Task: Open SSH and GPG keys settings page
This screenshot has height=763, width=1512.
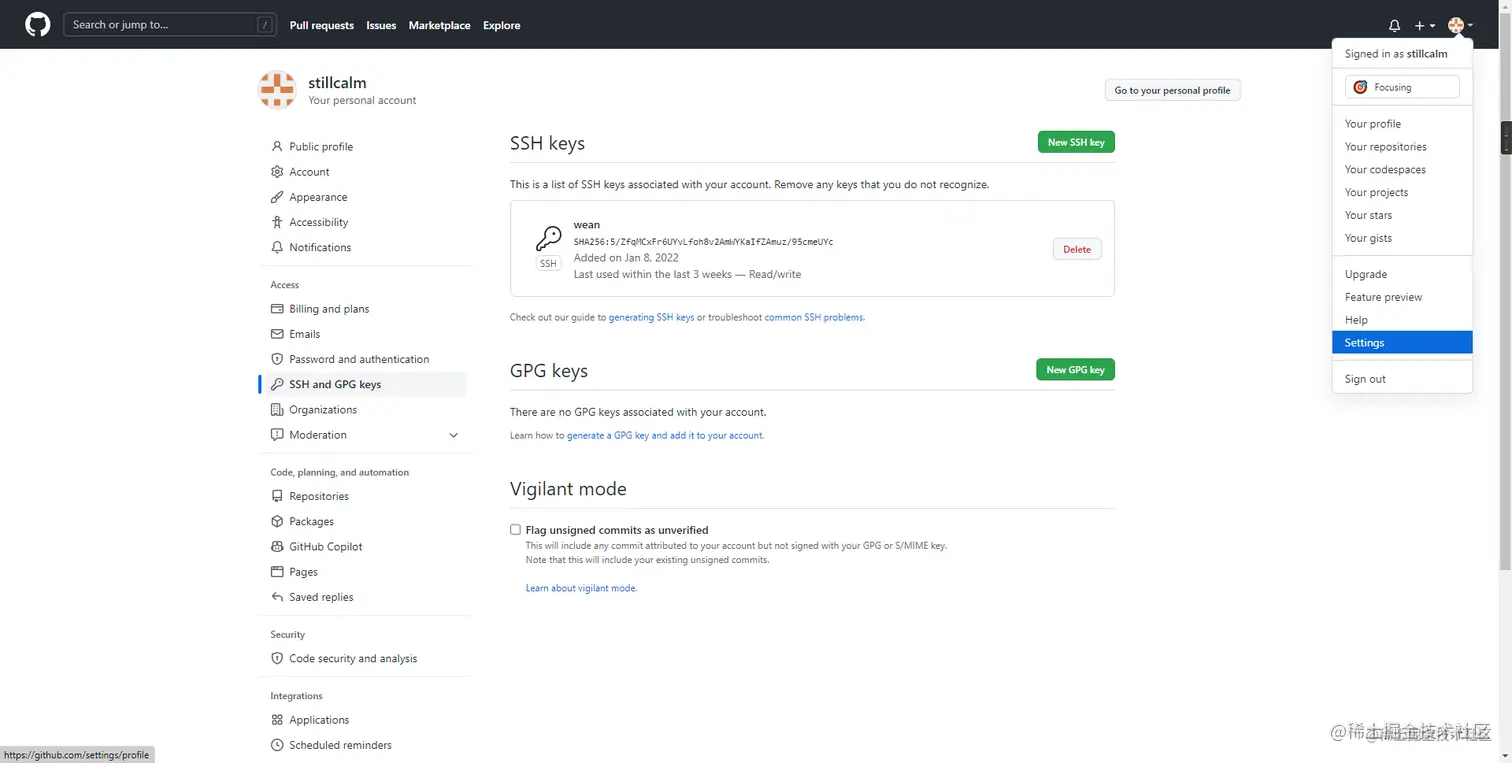Action: pos(364,384)
